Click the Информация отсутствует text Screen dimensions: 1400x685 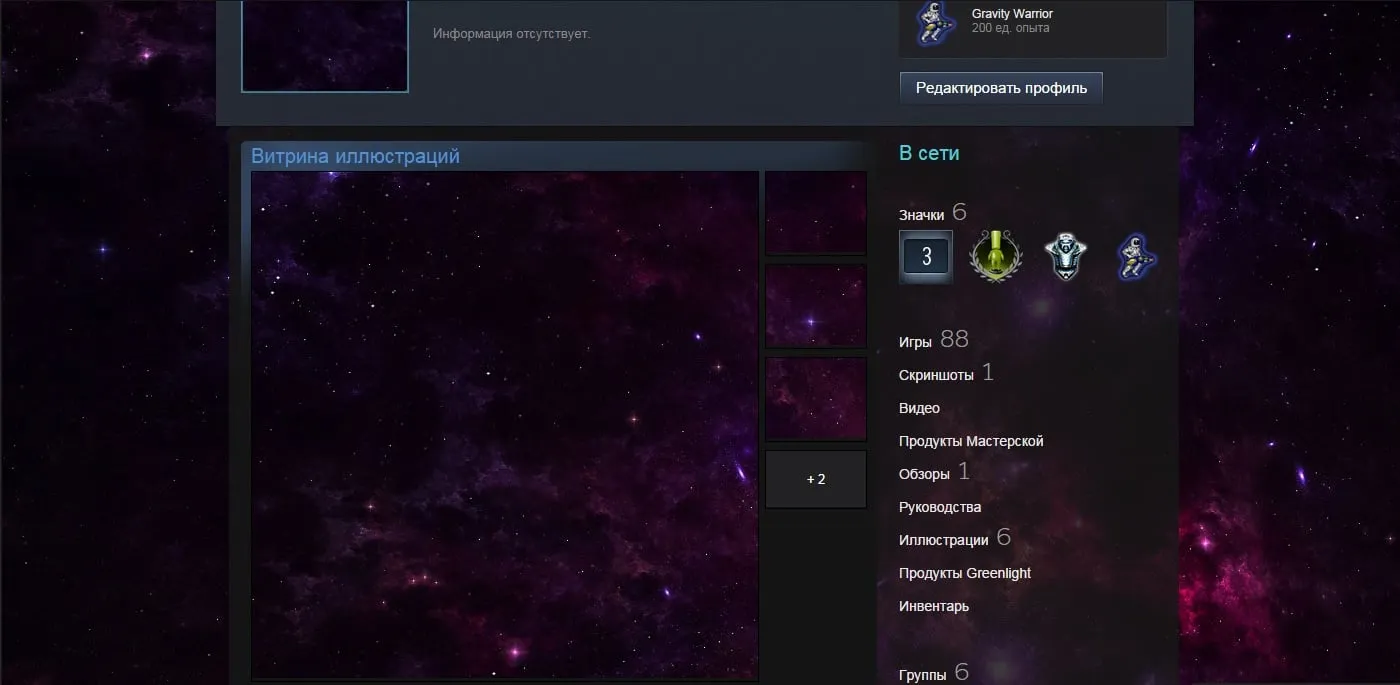[512, 34]
